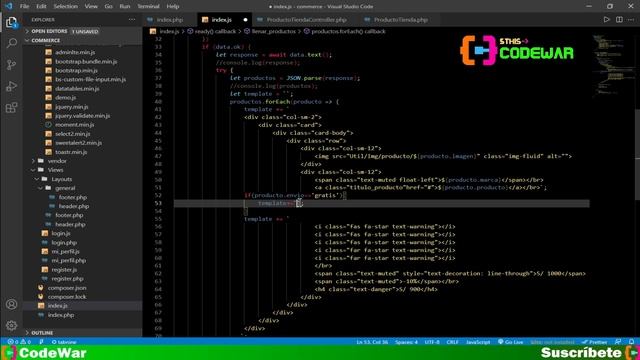Open composer.lock file

click(67, 297)
